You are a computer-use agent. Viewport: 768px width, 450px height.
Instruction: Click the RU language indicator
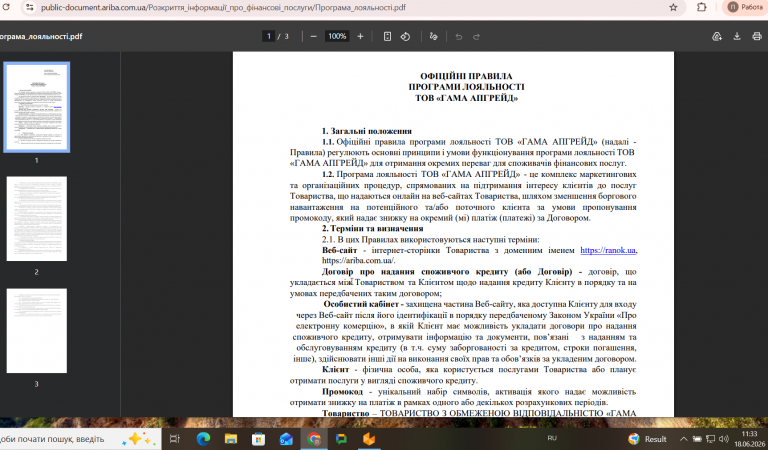(552, 439)
